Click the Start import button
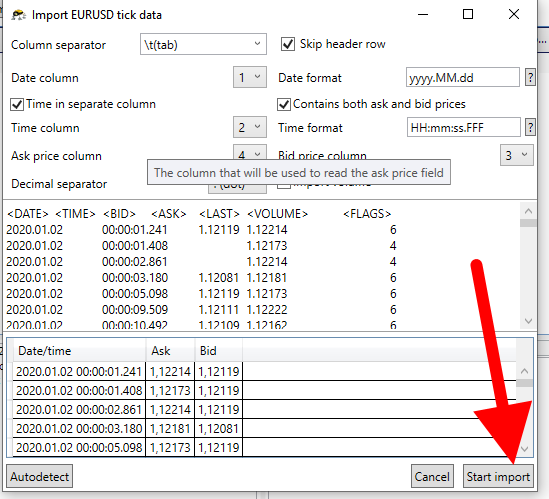549x499 pixels. 498,476
